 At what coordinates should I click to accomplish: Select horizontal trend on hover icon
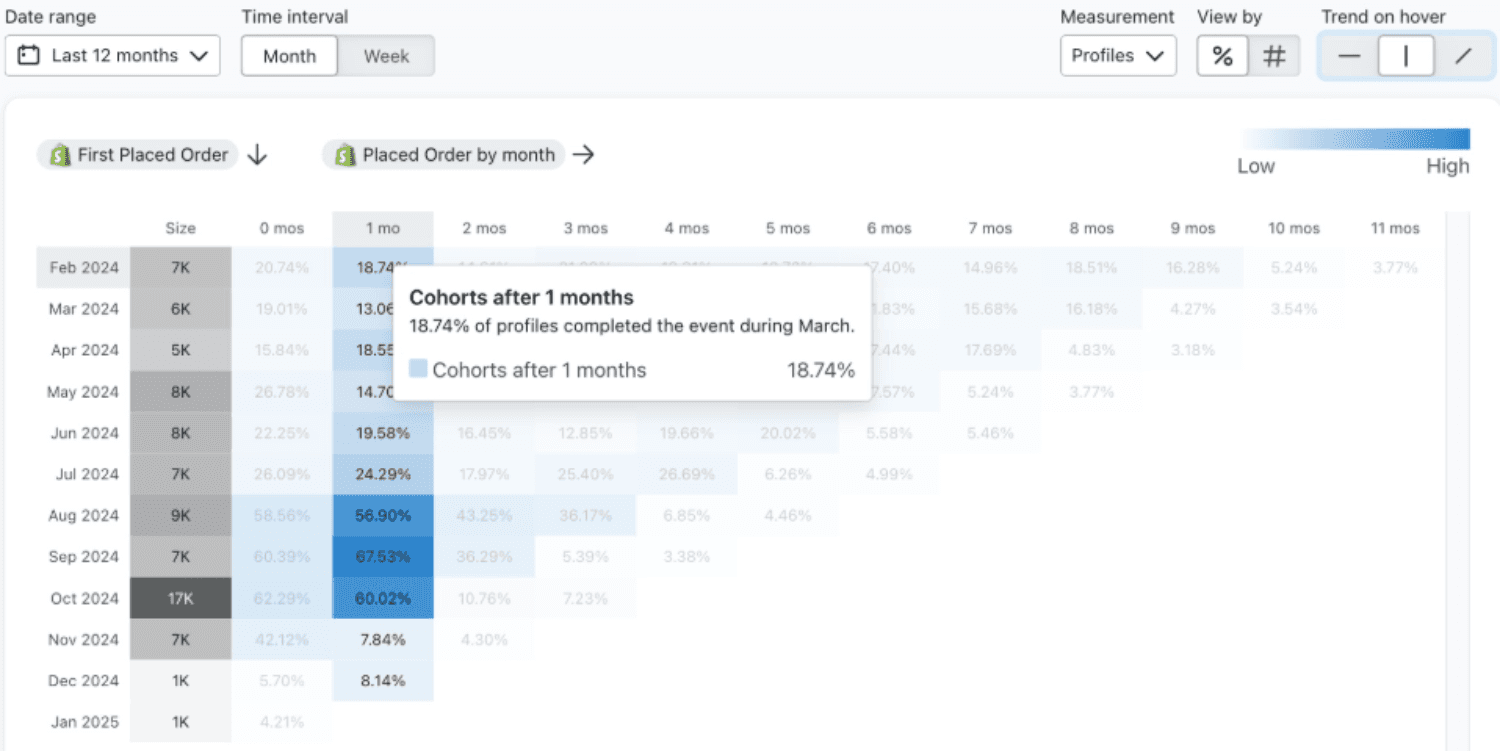[x=1349, y=56]
